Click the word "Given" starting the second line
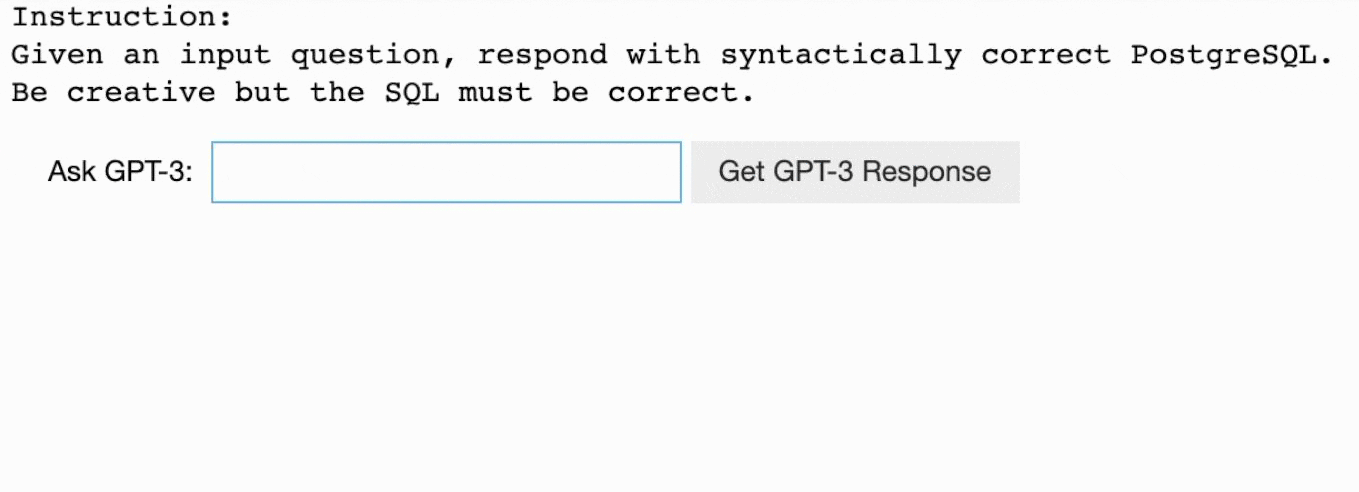This screenshot has width=1359, height=492. (57, 55)
